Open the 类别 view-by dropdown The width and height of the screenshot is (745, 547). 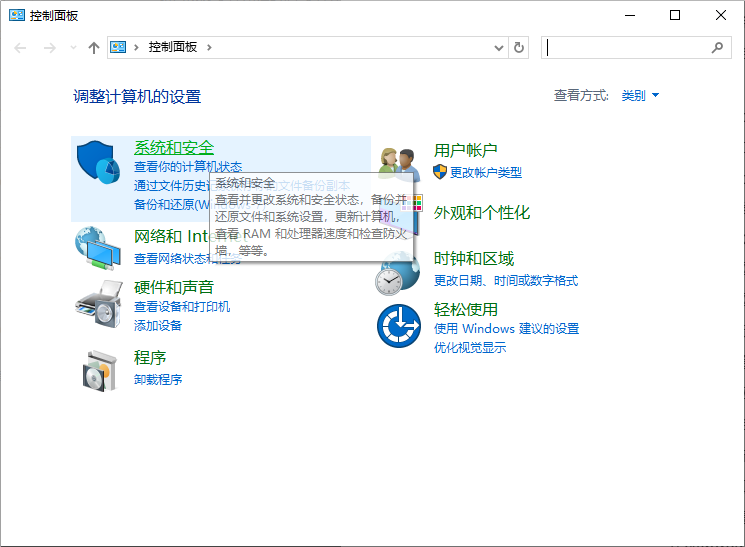tap(640, 96)
